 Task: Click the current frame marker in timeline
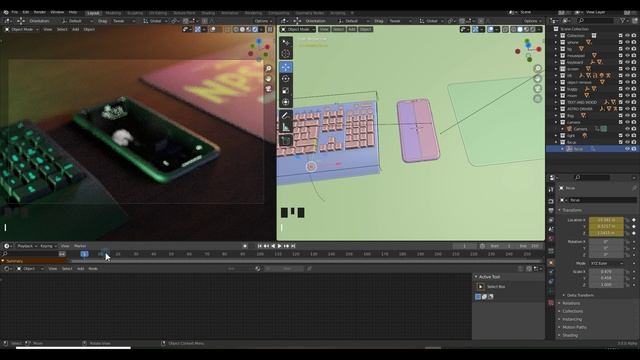click(84, 254)
